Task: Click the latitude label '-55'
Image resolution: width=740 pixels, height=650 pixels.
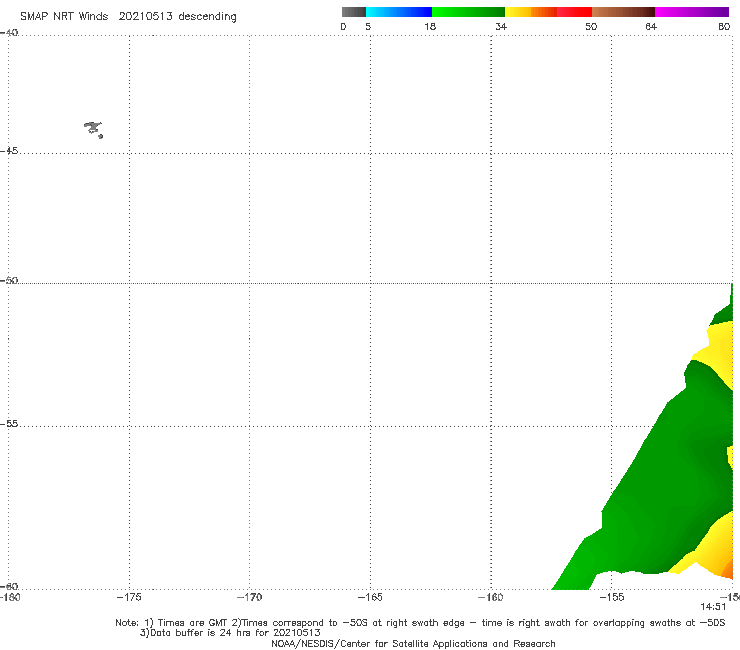Action: pos(9,424)
